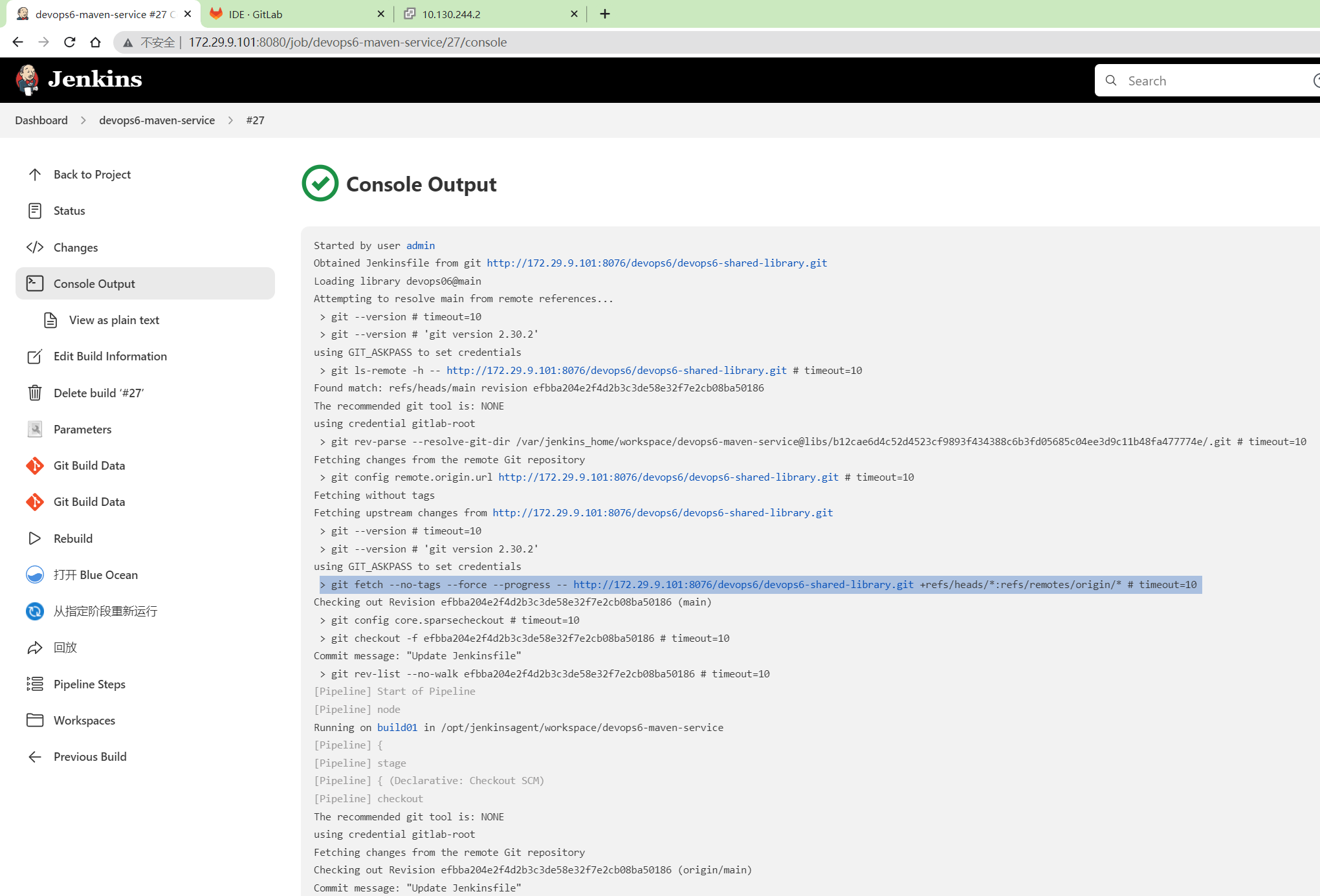Screen dimensions: 1320x896
Task: Click the Console Output heading text
Action: coord(421,184)
